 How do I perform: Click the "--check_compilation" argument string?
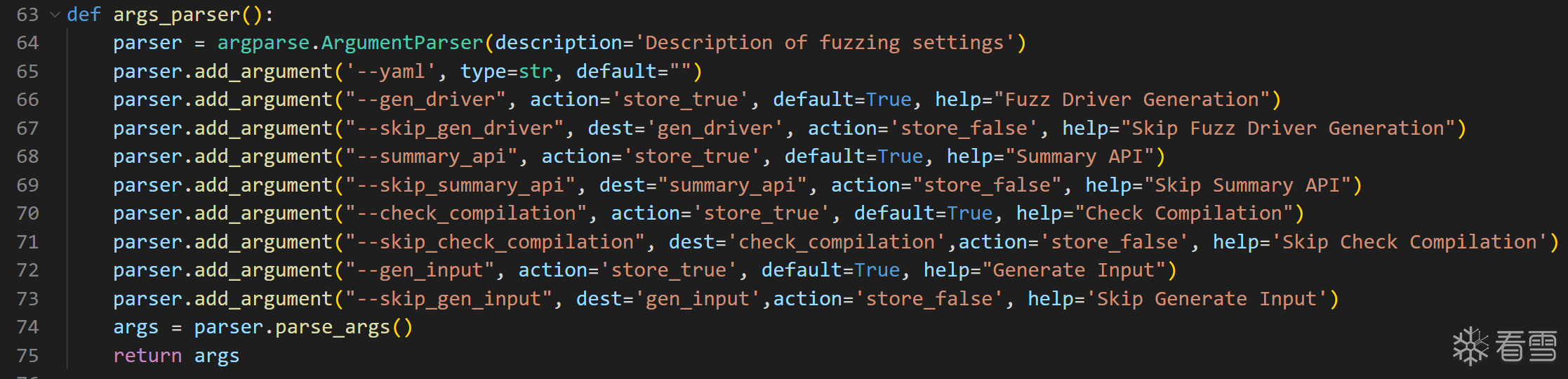pyautogui.click(x=465, y=213)
